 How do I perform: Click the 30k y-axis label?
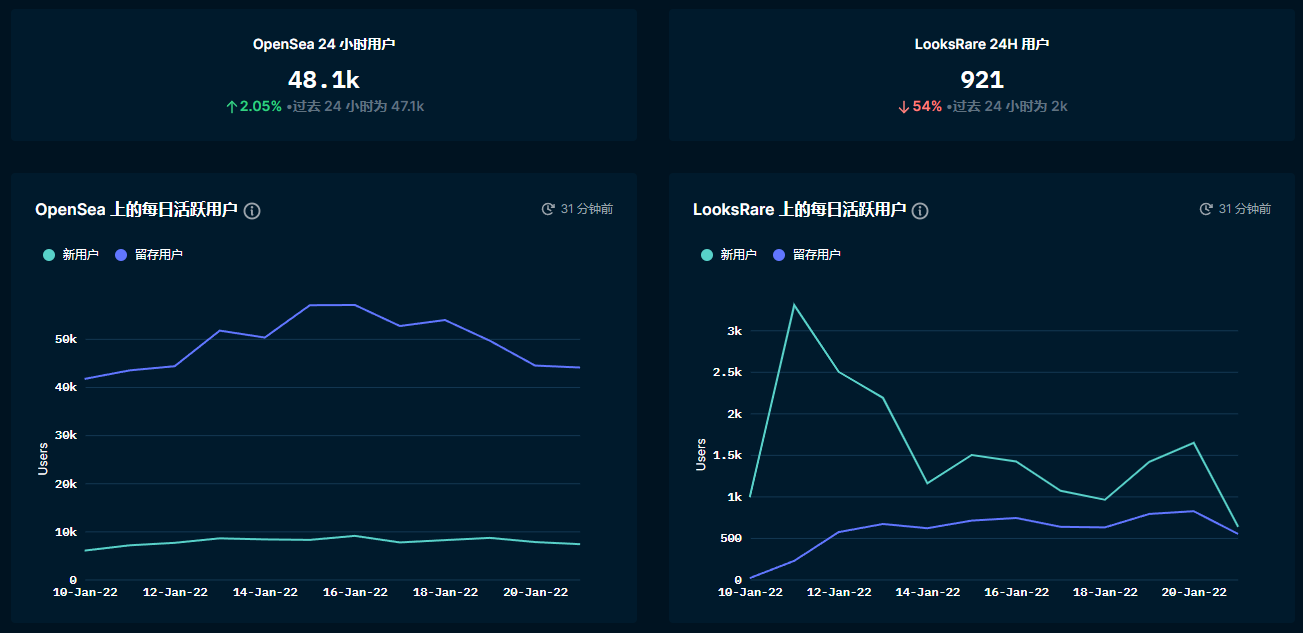click(x=66, y=436)
